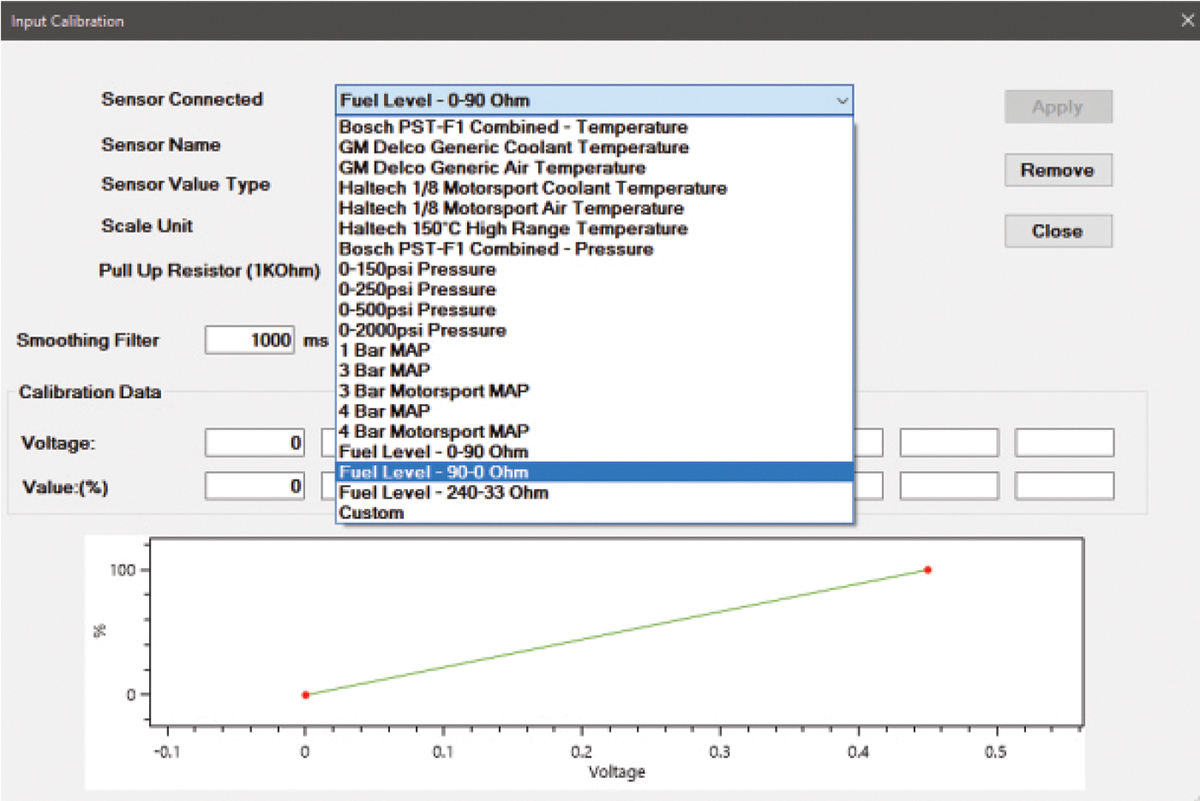Pick Bosch PST-F1 Combined - Pressure

point(594,249)
